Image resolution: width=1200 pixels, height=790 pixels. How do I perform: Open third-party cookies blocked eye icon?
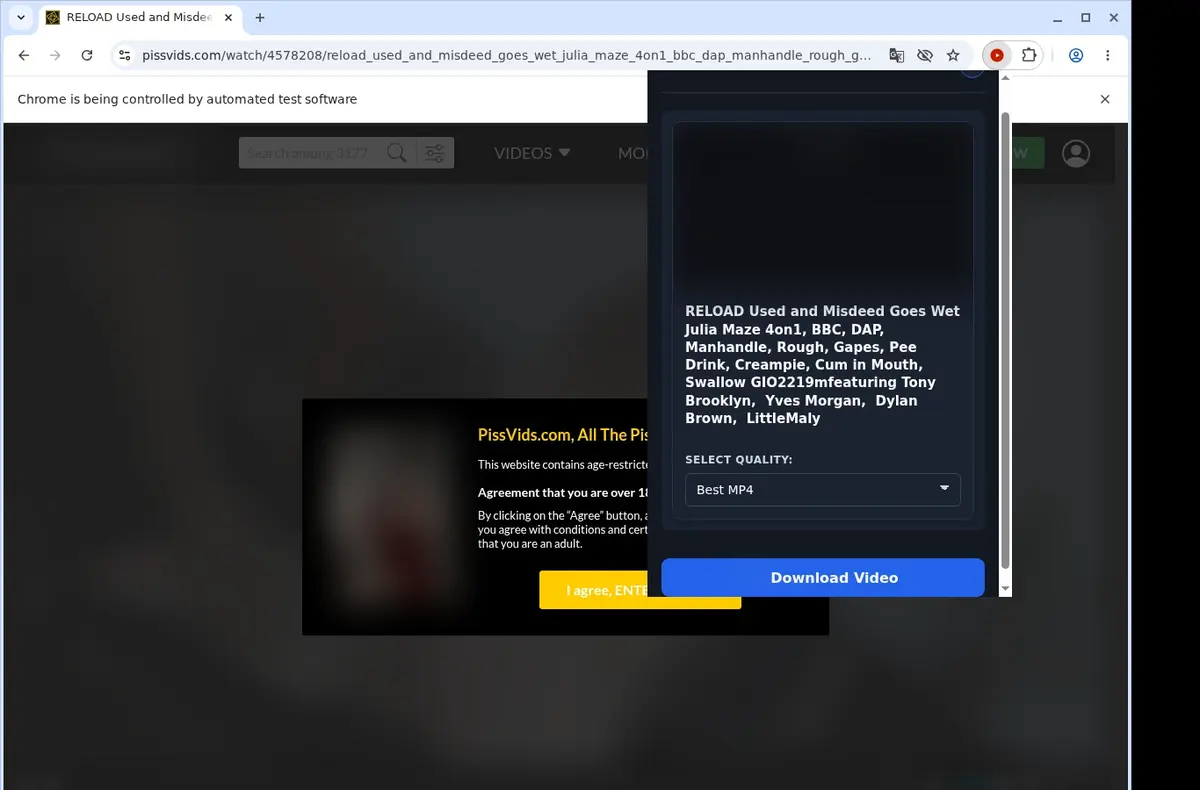click(925, 56)
